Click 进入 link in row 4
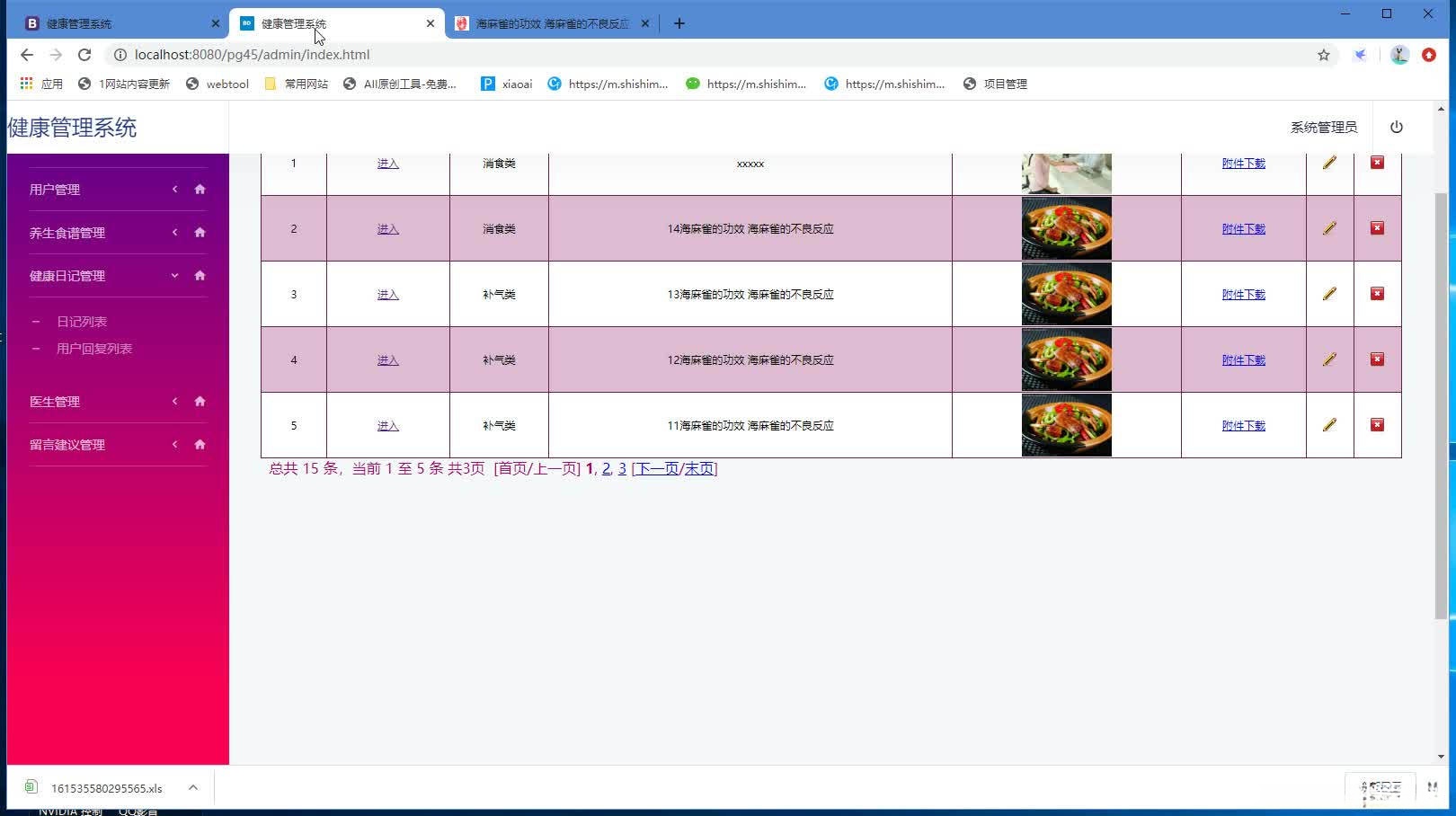The width and height of the screenshot is (1456, 816). point(387,360)
